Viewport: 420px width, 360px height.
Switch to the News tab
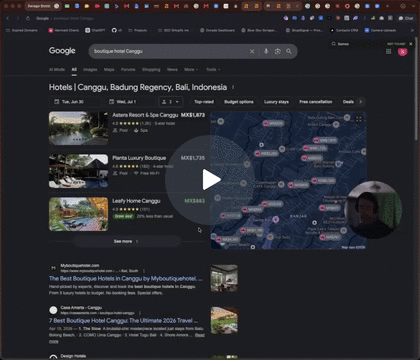coord(172,70)
